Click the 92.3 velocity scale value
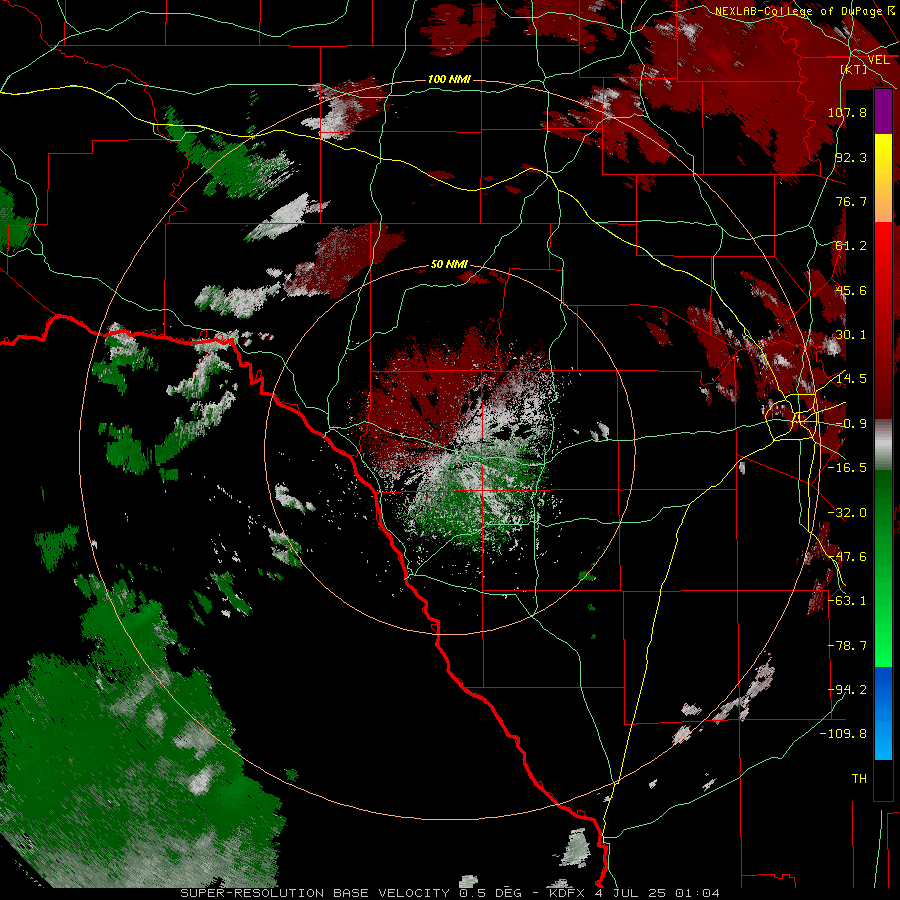900x900 pixels. point(851,157)
